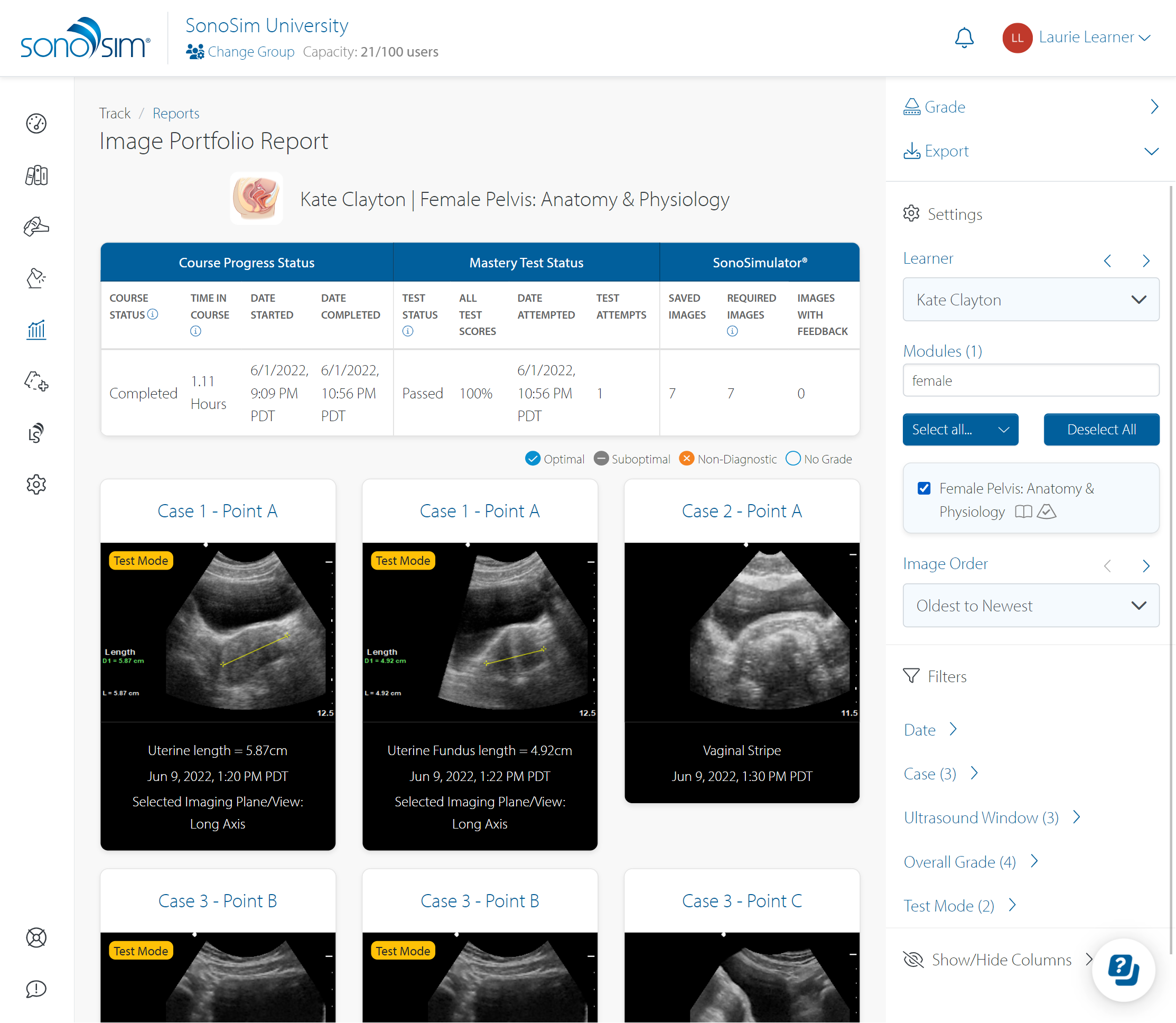Click the SonoSim University title
1176x1023 pixels.
click(266, 26)
